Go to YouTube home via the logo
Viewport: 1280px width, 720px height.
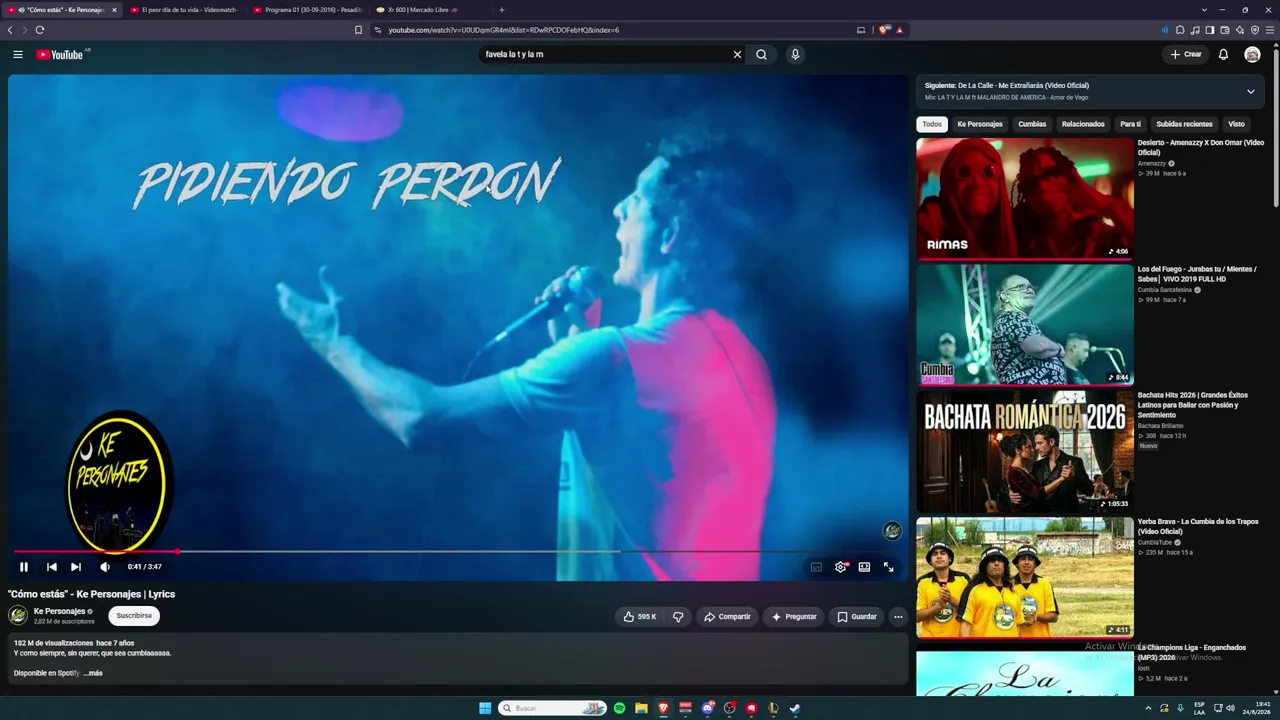pos(62,54)
